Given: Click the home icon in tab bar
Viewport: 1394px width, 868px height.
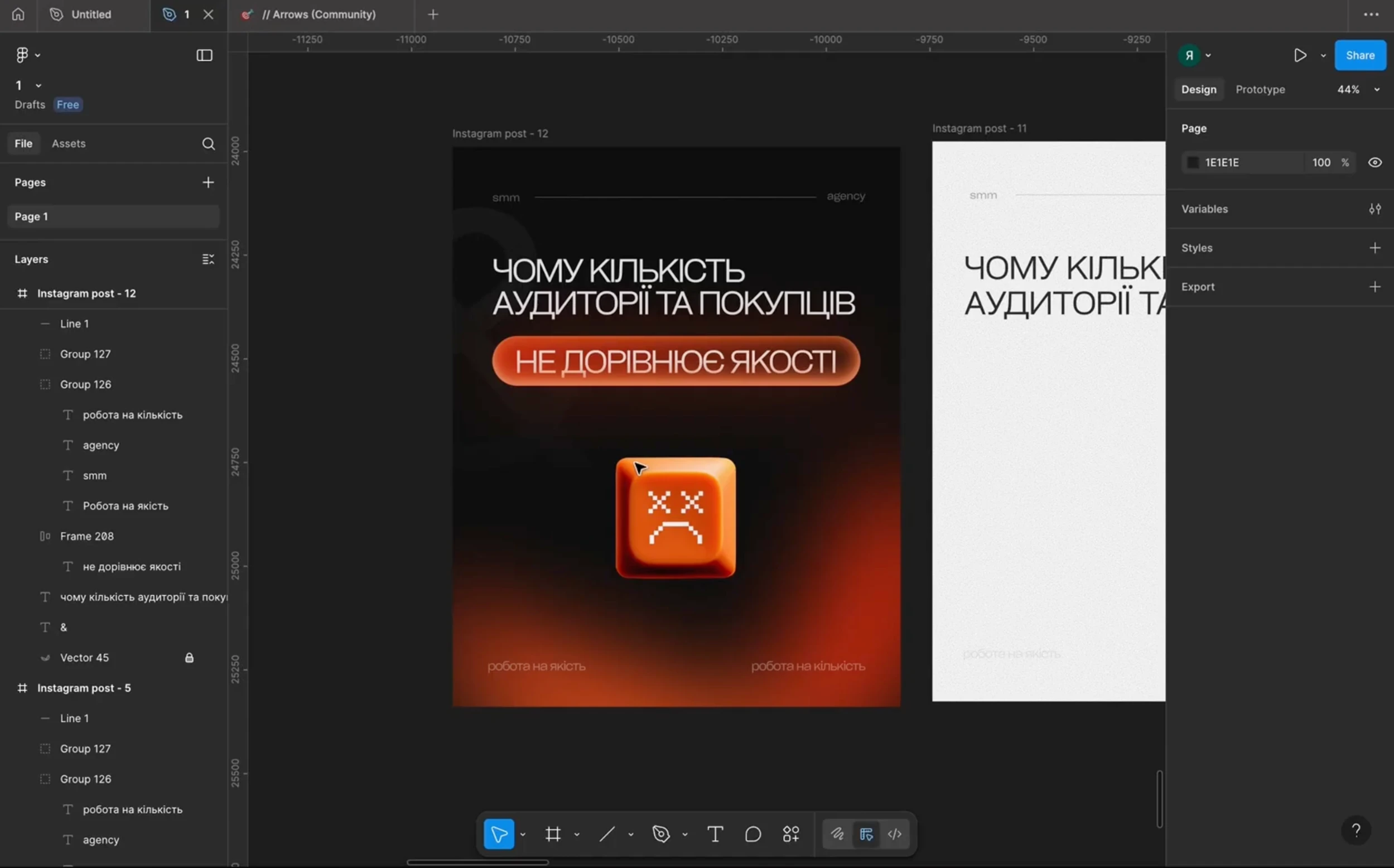Looking at the screenshot, I should point(18,15).
